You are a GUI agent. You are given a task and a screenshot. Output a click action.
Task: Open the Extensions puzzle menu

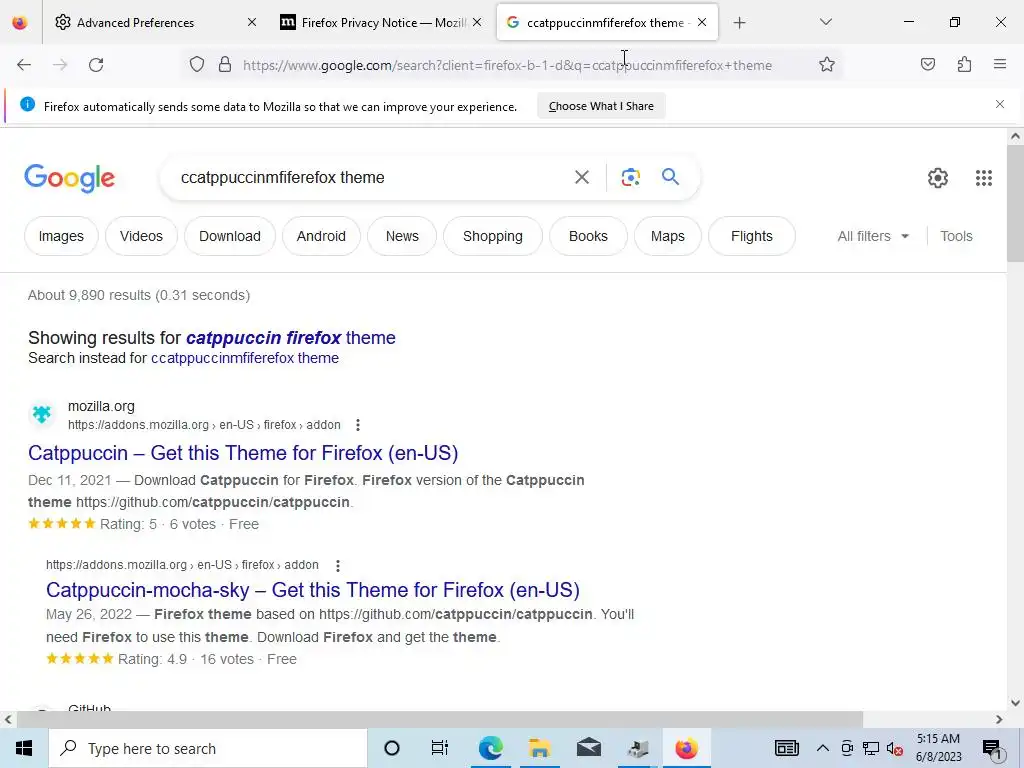[964, 65]
